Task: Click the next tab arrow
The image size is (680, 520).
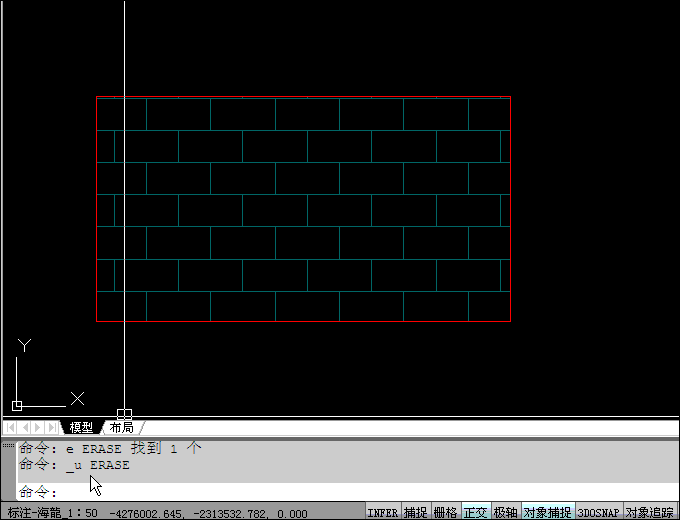Action: [x=38, y=428]
